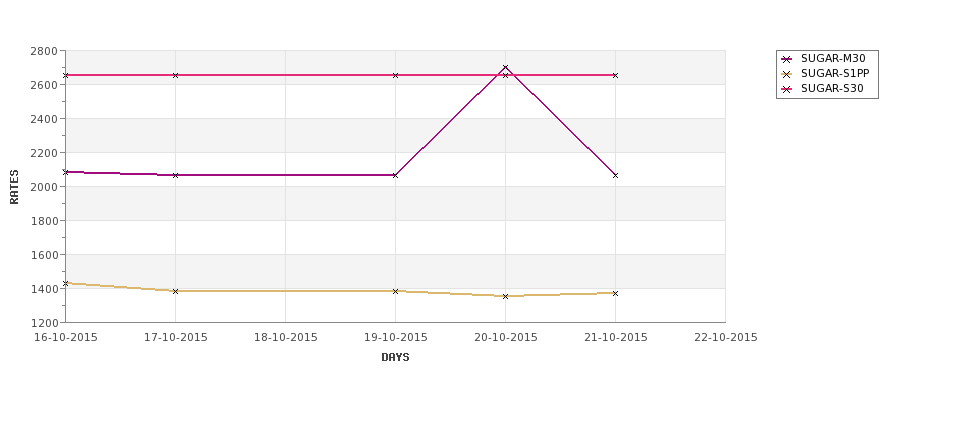Select SUGAR-S1PP data point on 20-10-2015

click(505, 296)
